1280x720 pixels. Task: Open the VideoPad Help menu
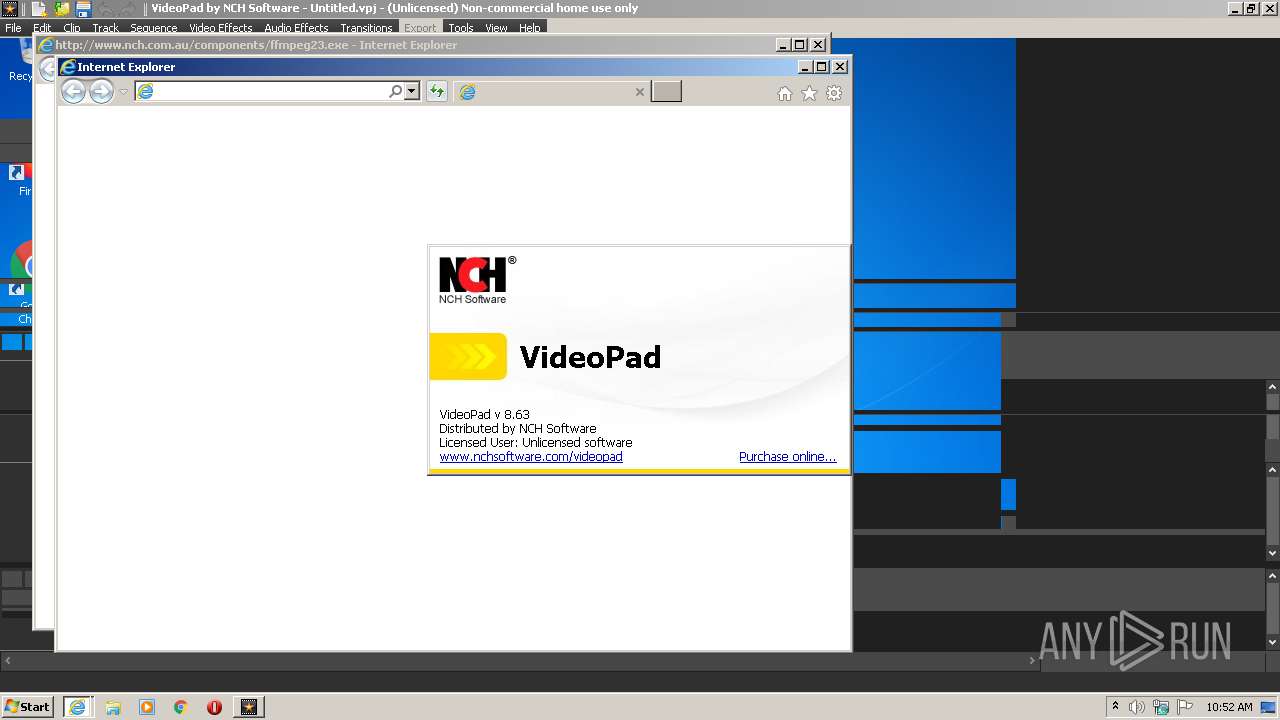530,28
